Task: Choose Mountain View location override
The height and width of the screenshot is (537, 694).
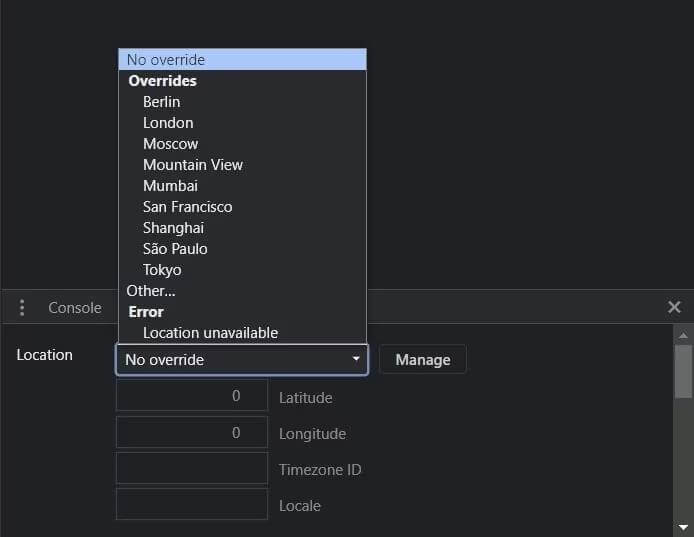Action: (243, 165)
